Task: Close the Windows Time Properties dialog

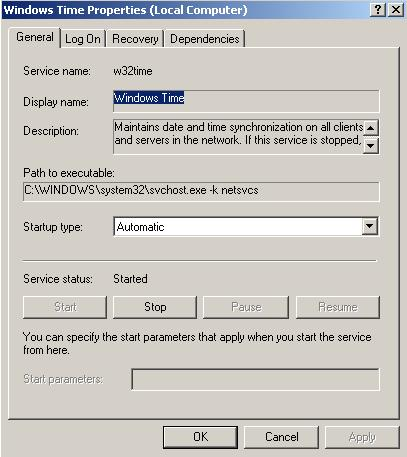Action: [x=396, y=9]
